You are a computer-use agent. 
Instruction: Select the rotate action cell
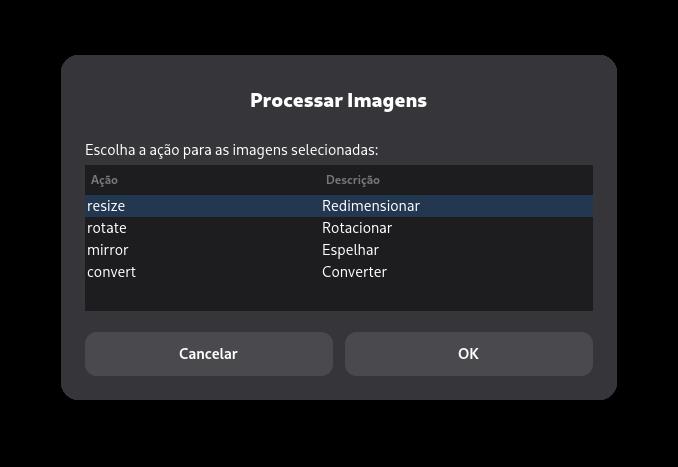(203, 228)
